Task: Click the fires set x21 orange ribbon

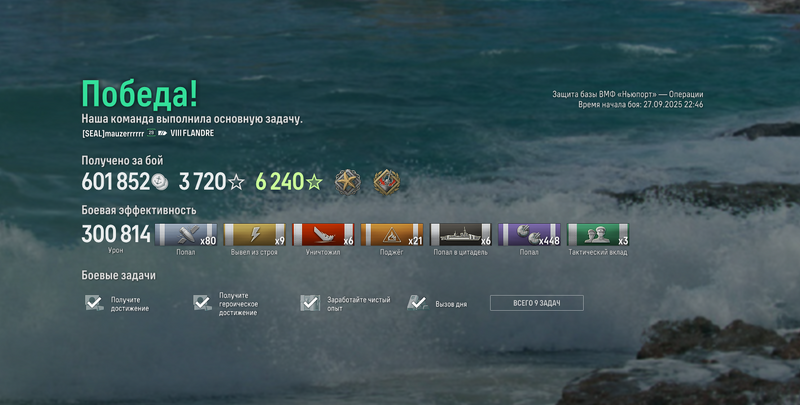Action: point(392,235)
